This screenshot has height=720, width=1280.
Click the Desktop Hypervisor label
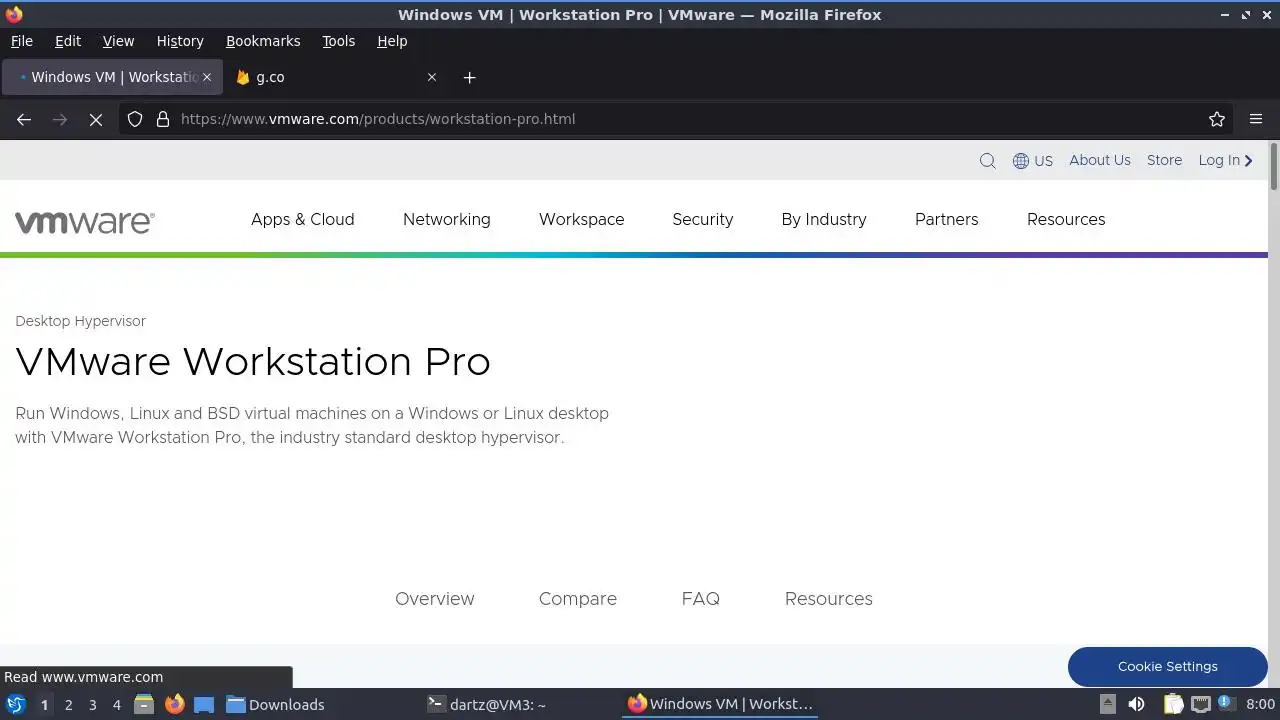pyautogui.click(x=81, y=321)
